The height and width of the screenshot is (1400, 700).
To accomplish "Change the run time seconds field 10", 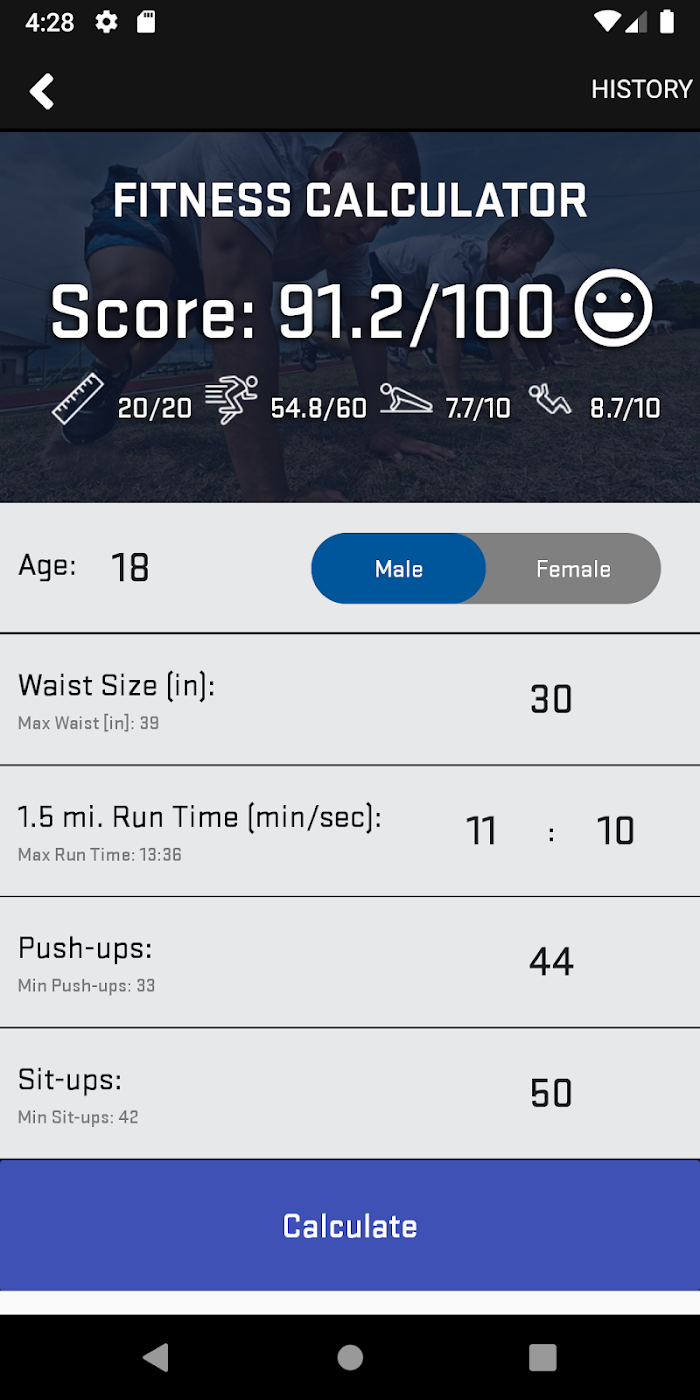I will [x=615, y=831].
